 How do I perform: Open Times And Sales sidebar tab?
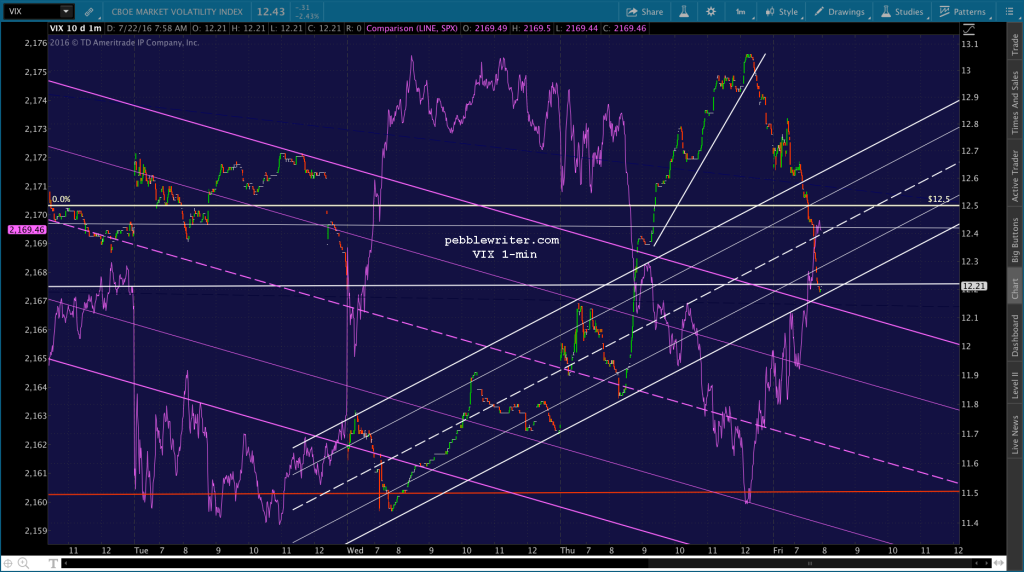tap(1015, 103)
